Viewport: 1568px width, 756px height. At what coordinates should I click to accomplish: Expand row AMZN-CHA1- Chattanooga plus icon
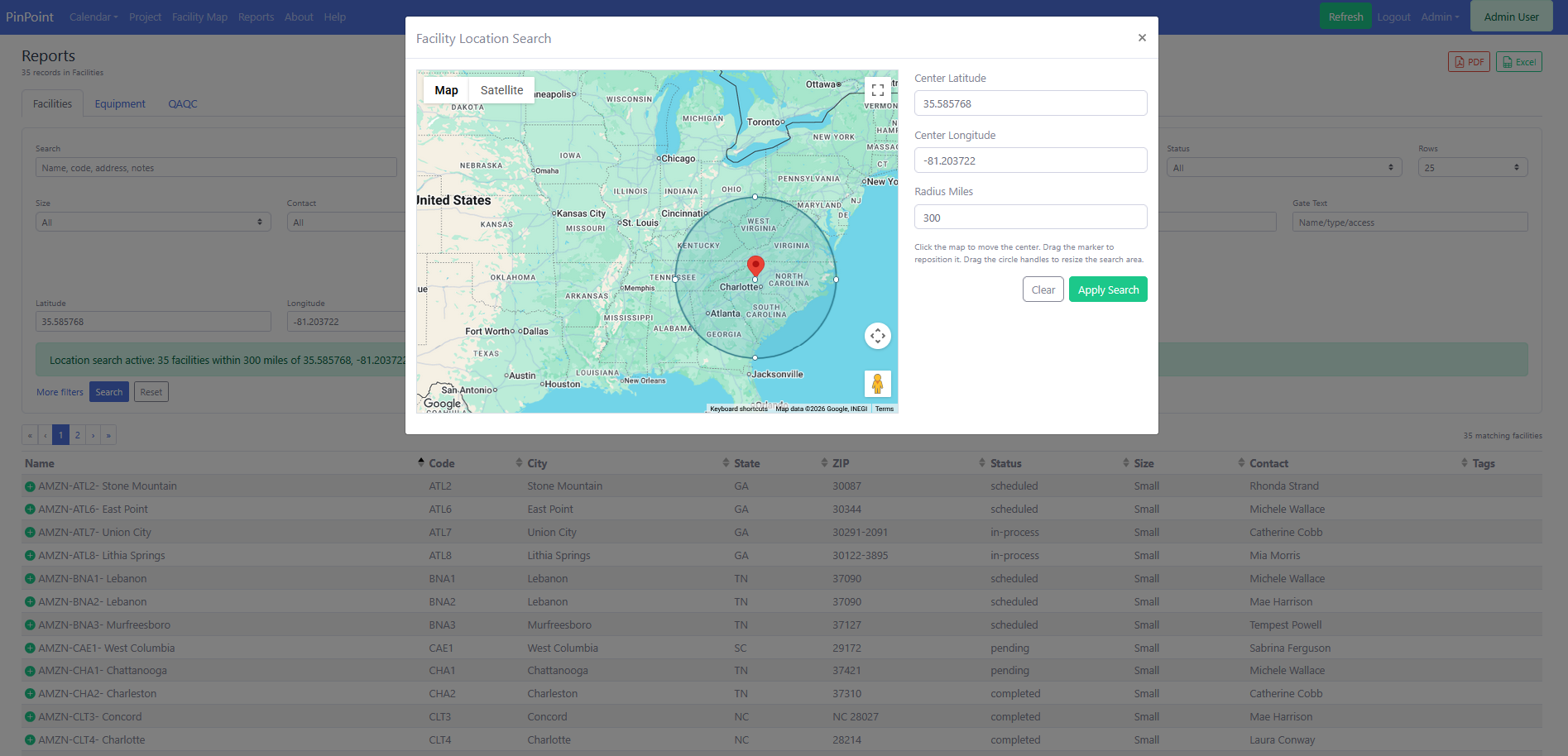(x=30, y=671)
